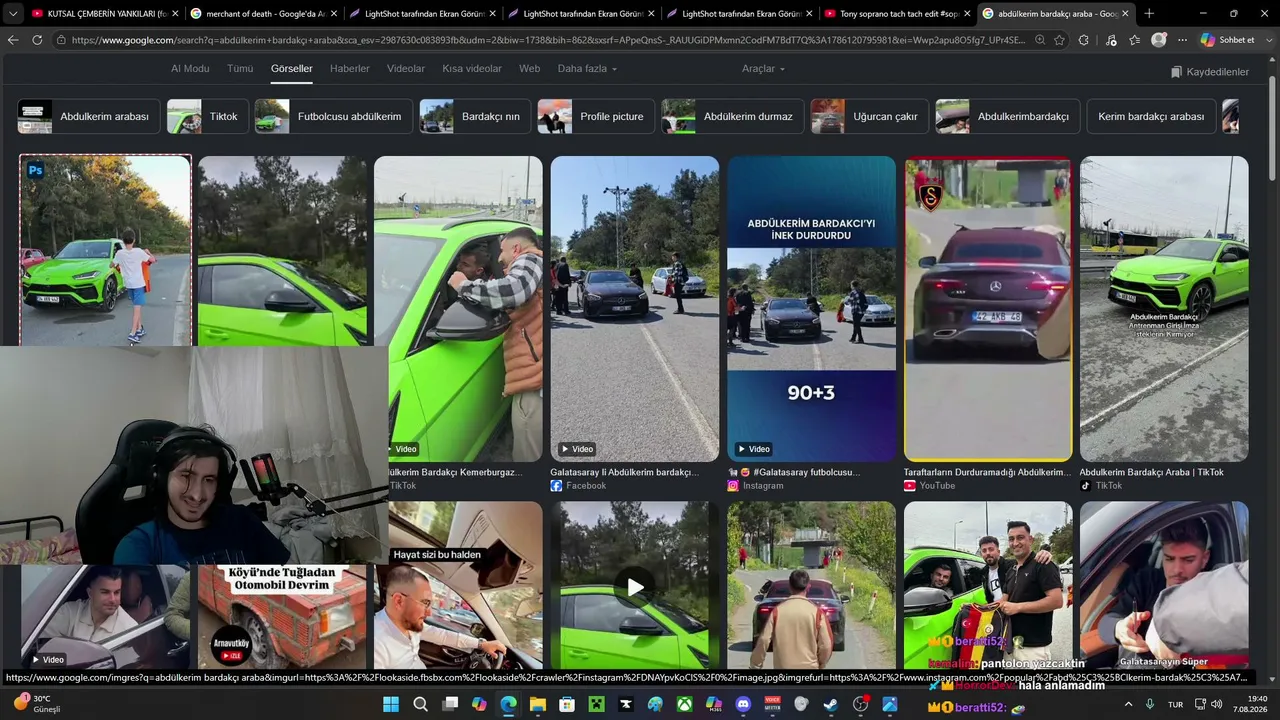Switch to Haberler results
The image size is (1280, 720).
pyautogui.click(x=350, y=69)
